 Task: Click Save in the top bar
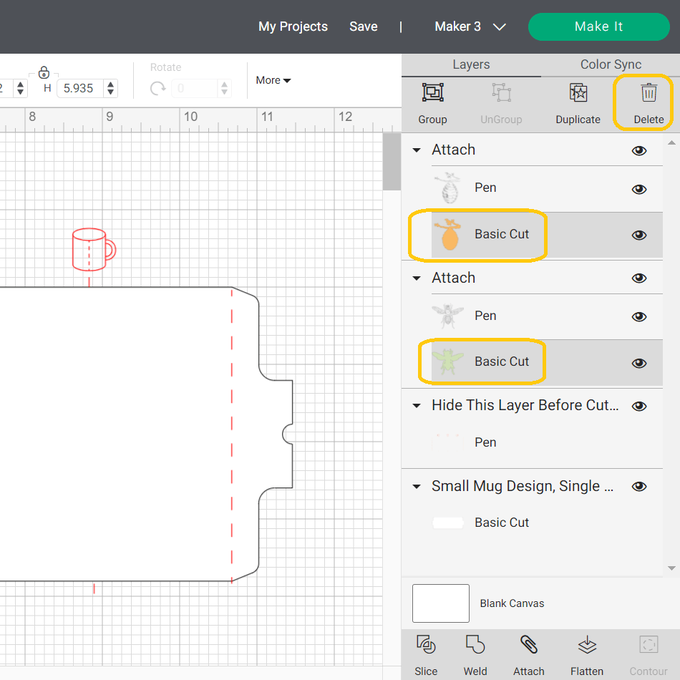click(x=363, y=27)
